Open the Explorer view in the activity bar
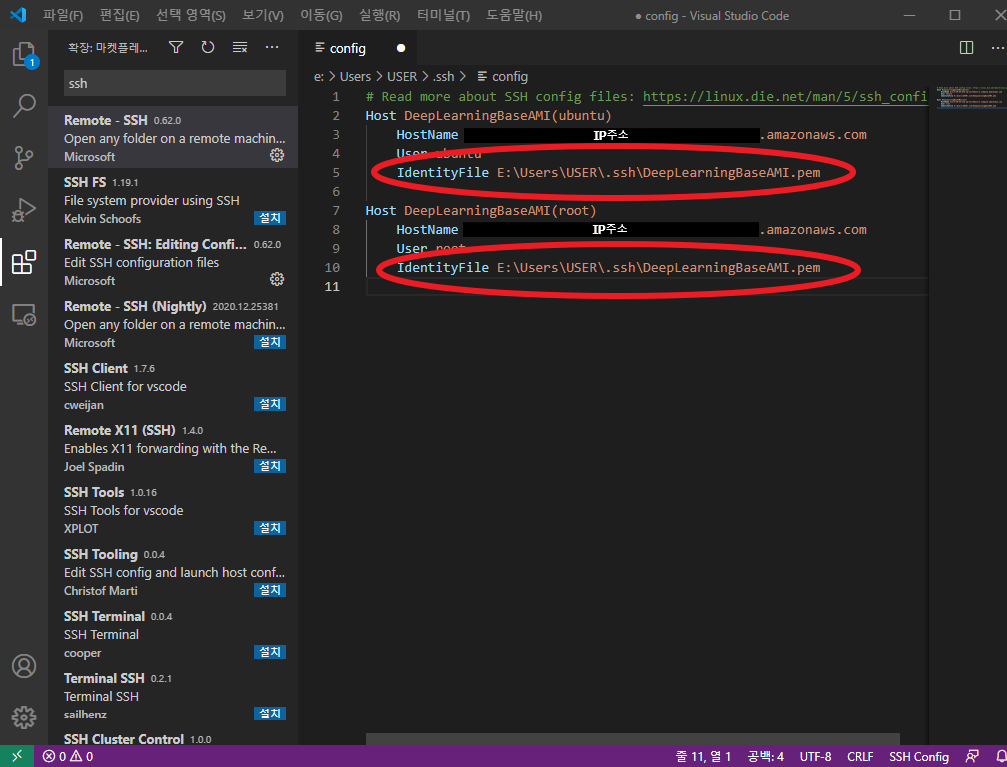This screenshot has height=767, width=1007. click(x=24, y=55)
